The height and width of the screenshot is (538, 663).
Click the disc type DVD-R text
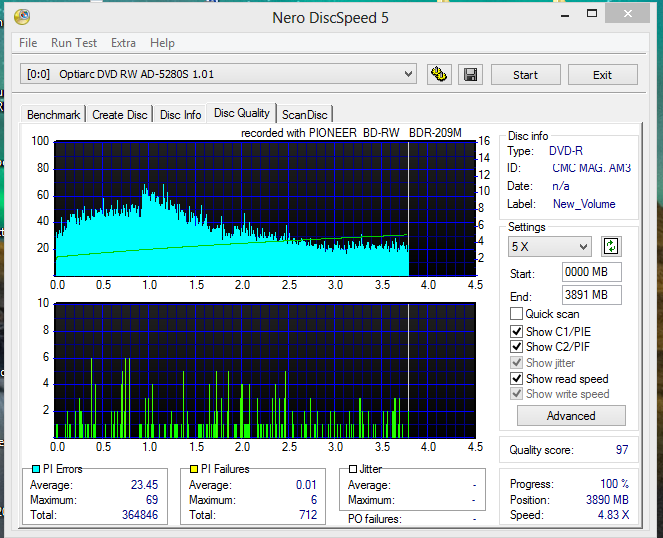pos(566,151)
